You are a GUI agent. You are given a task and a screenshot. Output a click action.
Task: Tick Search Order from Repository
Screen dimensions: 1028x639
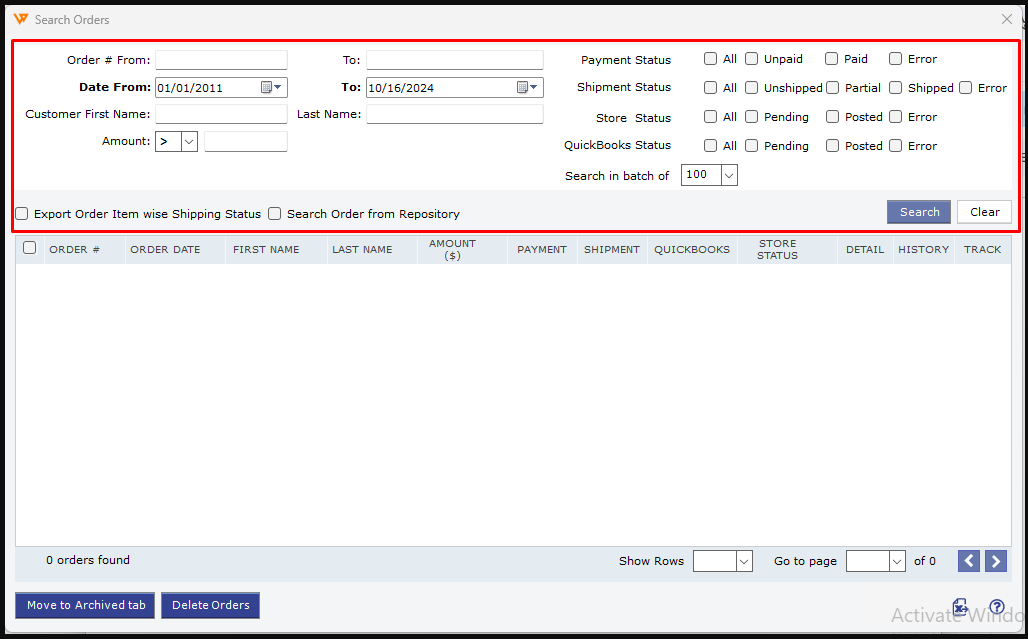coord(274,214)
